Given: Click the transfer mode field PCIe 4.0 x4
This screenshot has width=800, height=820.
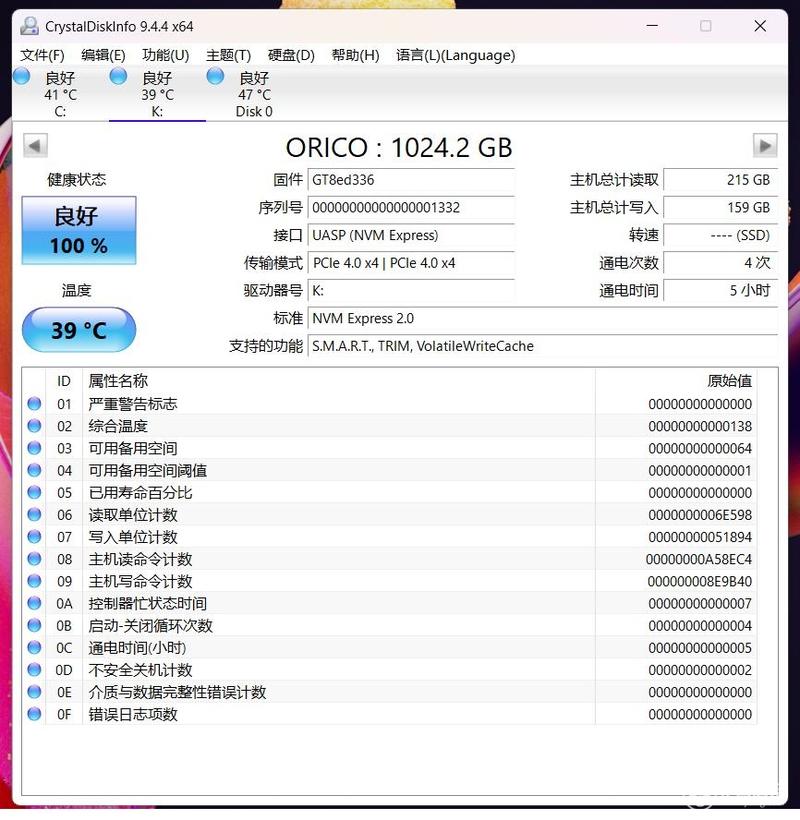Looking at the screenshot, I should [411, 263].
